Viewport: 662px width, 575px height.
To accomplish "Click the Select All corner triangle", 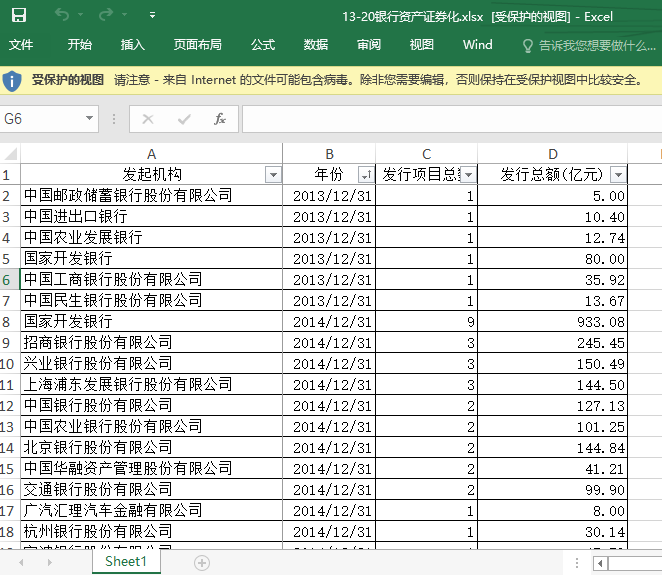I will [10, 154].
